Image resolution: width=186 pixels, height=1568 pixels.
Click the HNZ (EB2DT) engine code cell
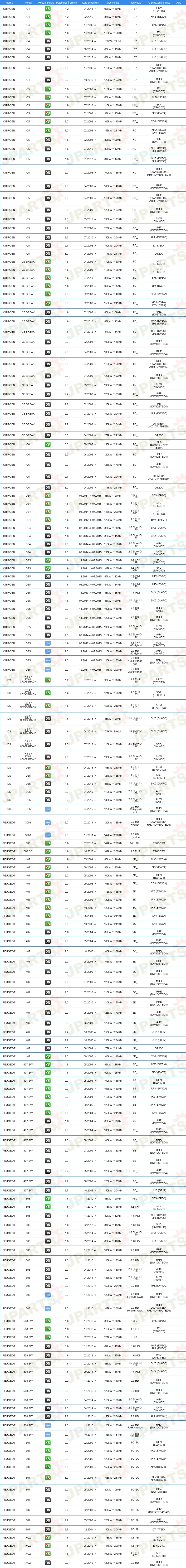point(159,17)
